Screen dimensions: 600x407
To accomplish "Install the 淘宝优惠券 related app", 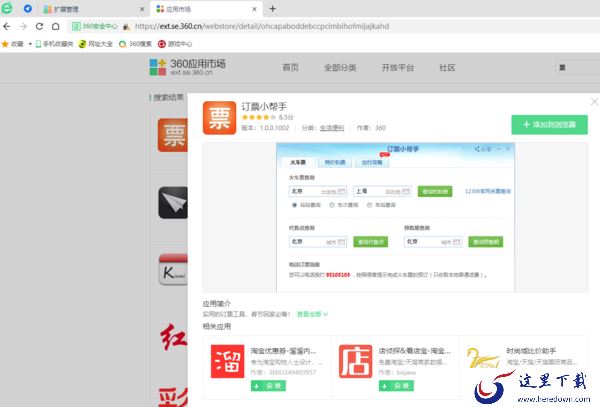I will point(268,386).
